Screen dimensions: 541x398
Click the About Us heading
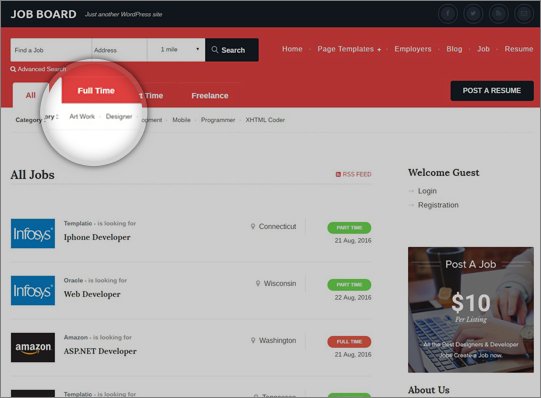pos(429,390)
